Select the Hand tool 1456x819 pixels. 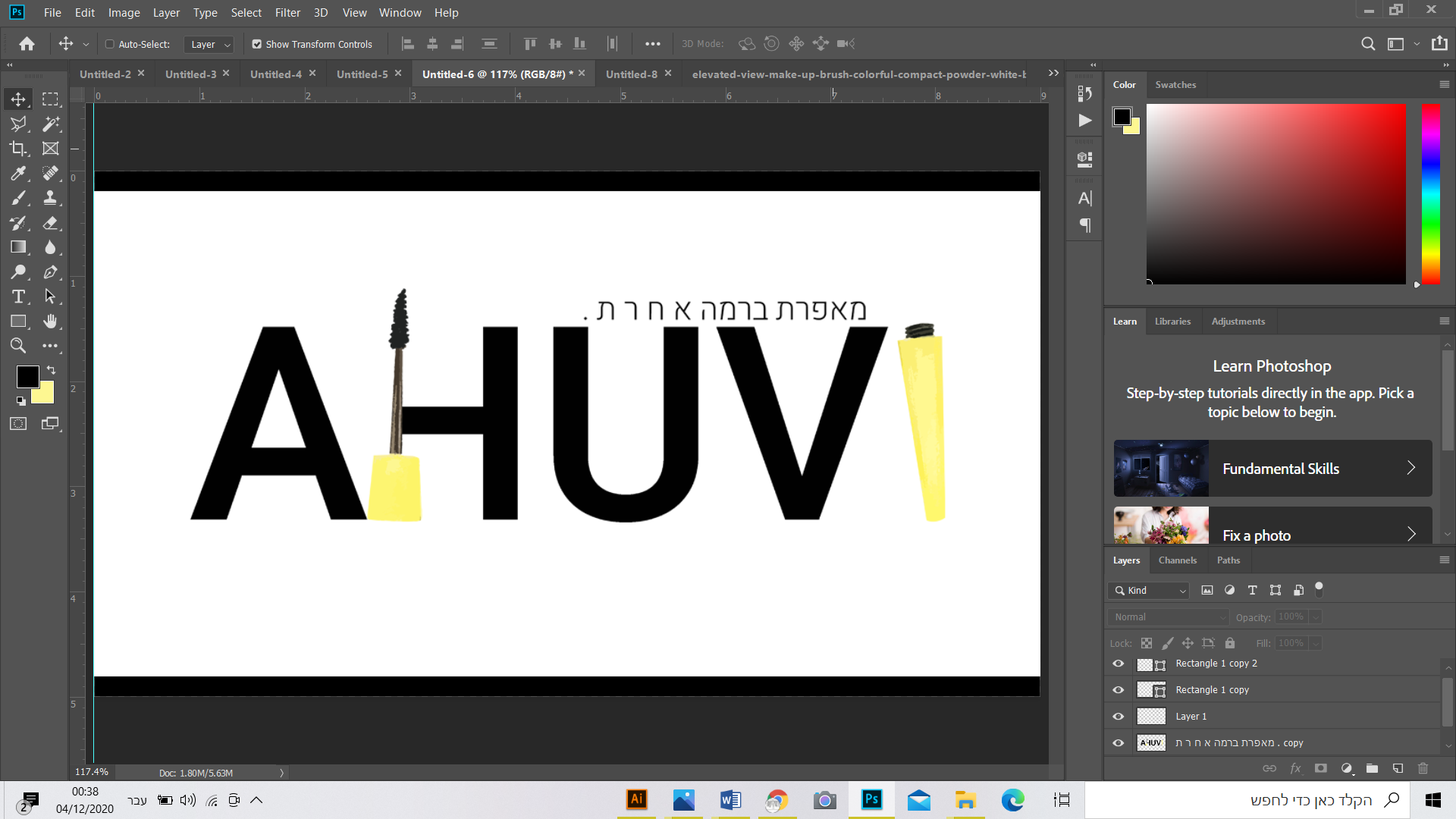pos(51,322)
